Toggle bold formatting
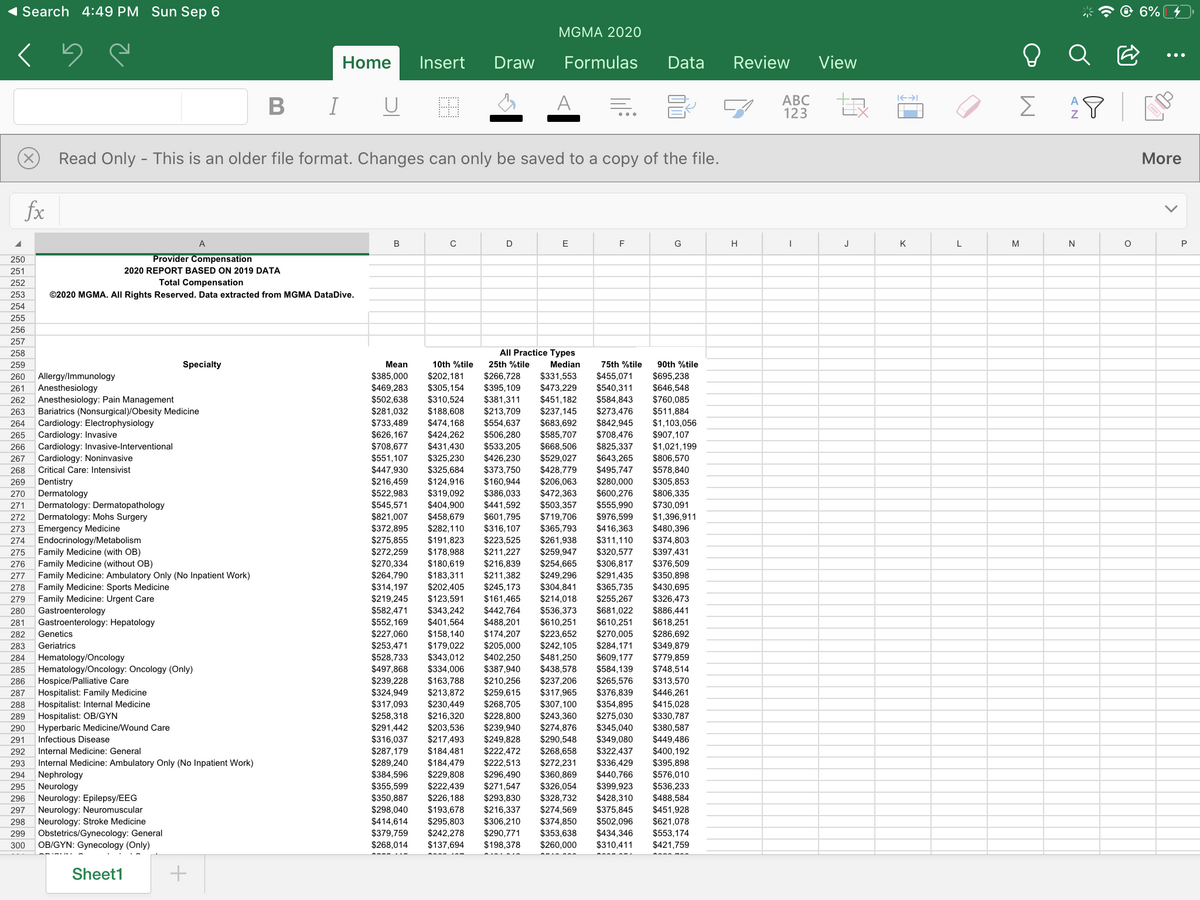 coord(275,107)
